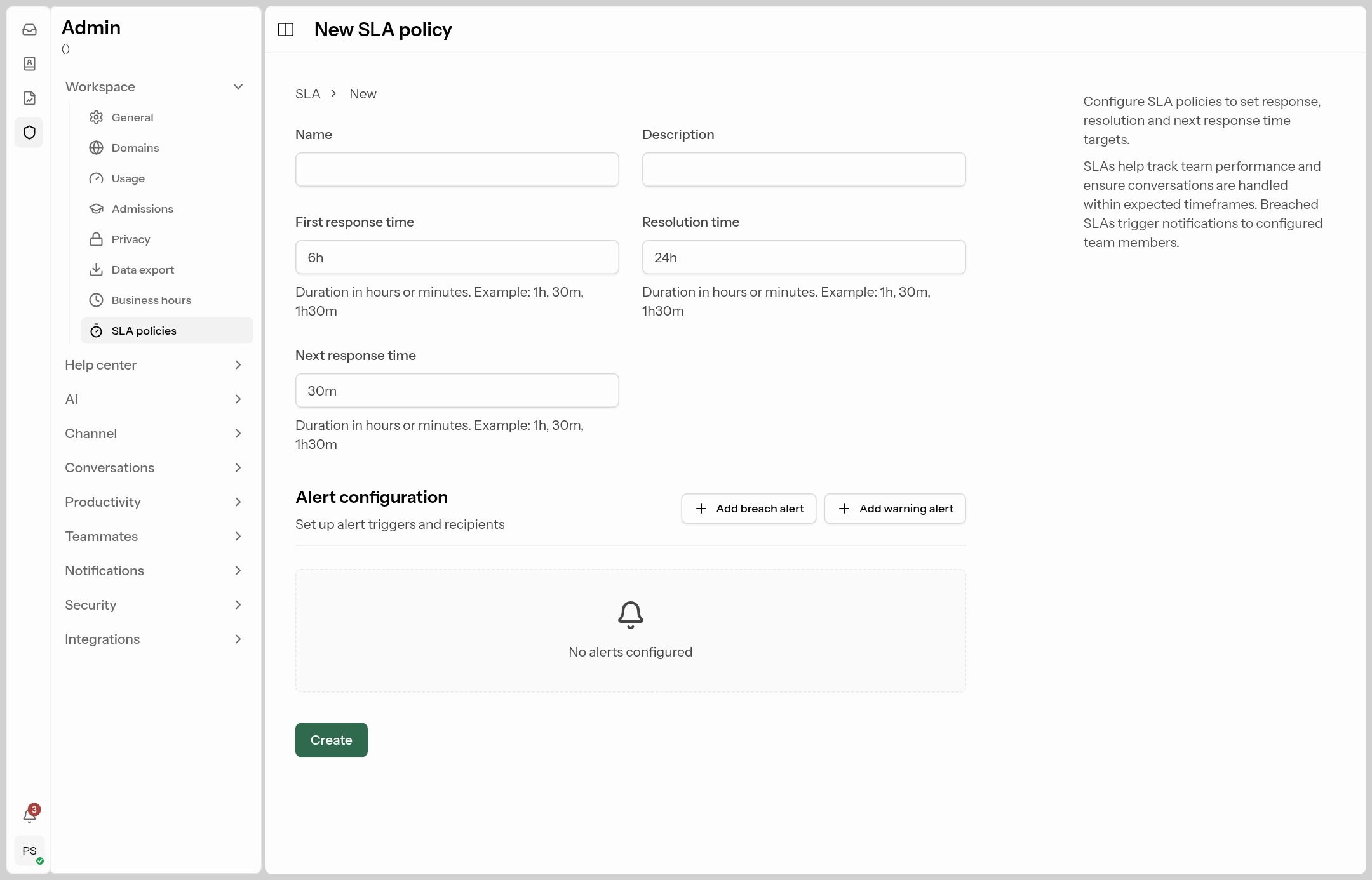
Task: Click the New breadcrumb text
Action: (x=363, y=93)
